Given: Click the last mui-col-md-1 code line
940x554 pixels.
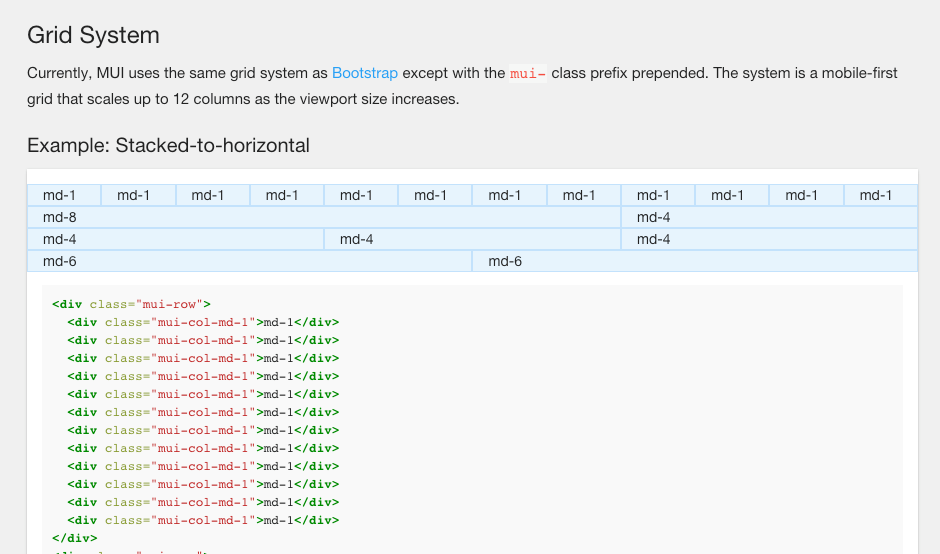Looking at the screenshot, I should pyautogui.click(x=203, y=520).
